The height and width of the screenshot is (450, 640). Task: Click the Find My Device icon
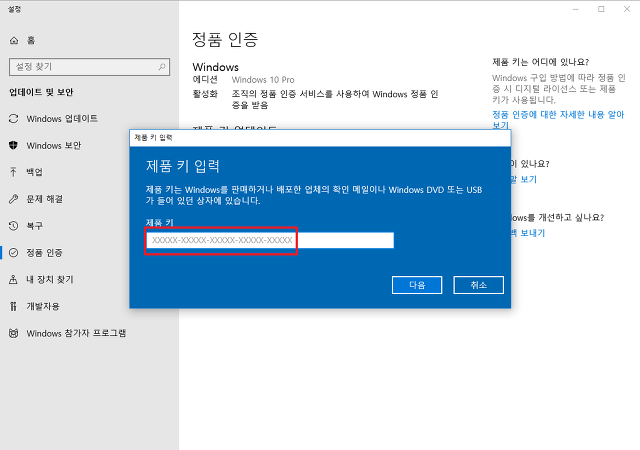tap(13, 279)
